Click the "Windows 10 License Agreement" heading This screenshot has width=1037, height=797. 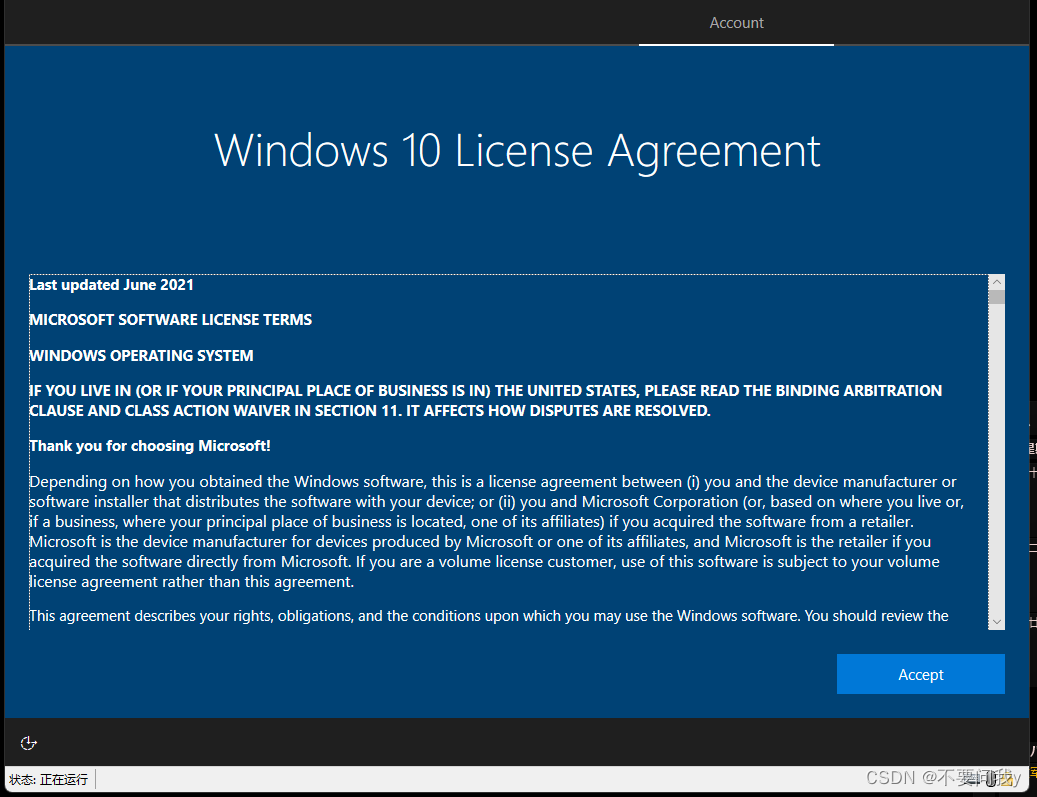[517, 151]
